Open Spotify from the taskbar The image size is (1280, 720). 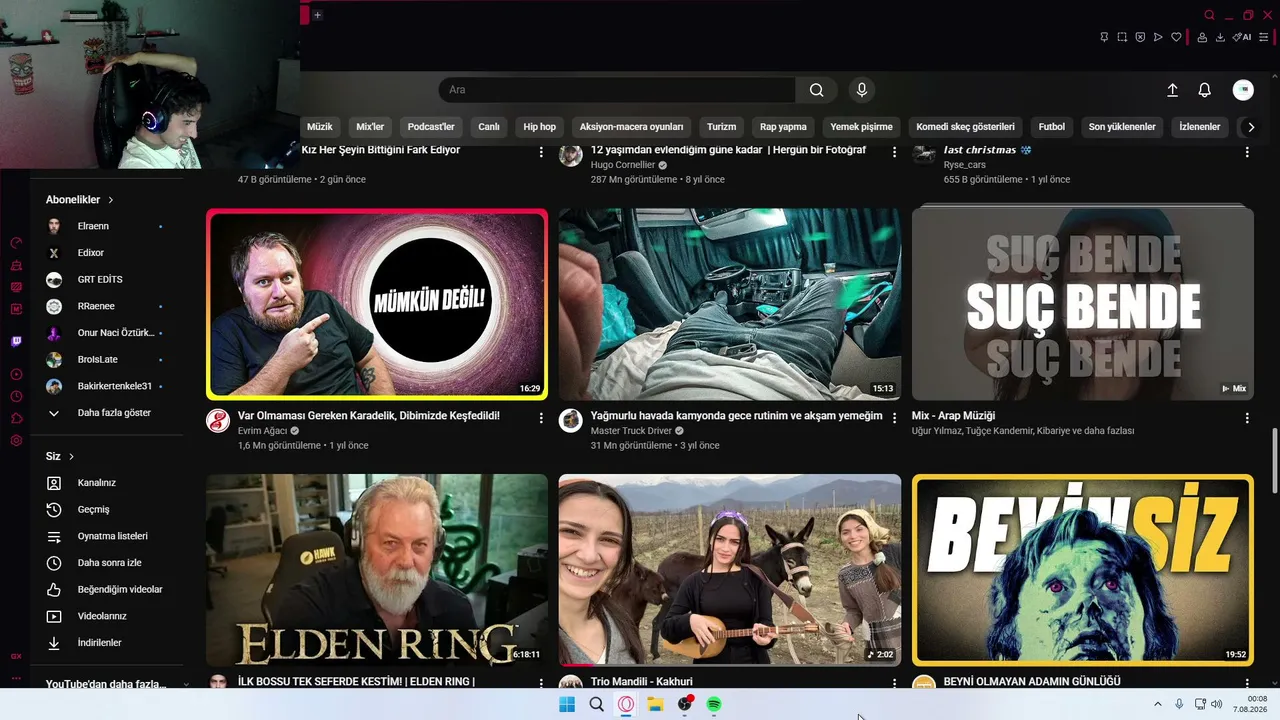[714, 704]
